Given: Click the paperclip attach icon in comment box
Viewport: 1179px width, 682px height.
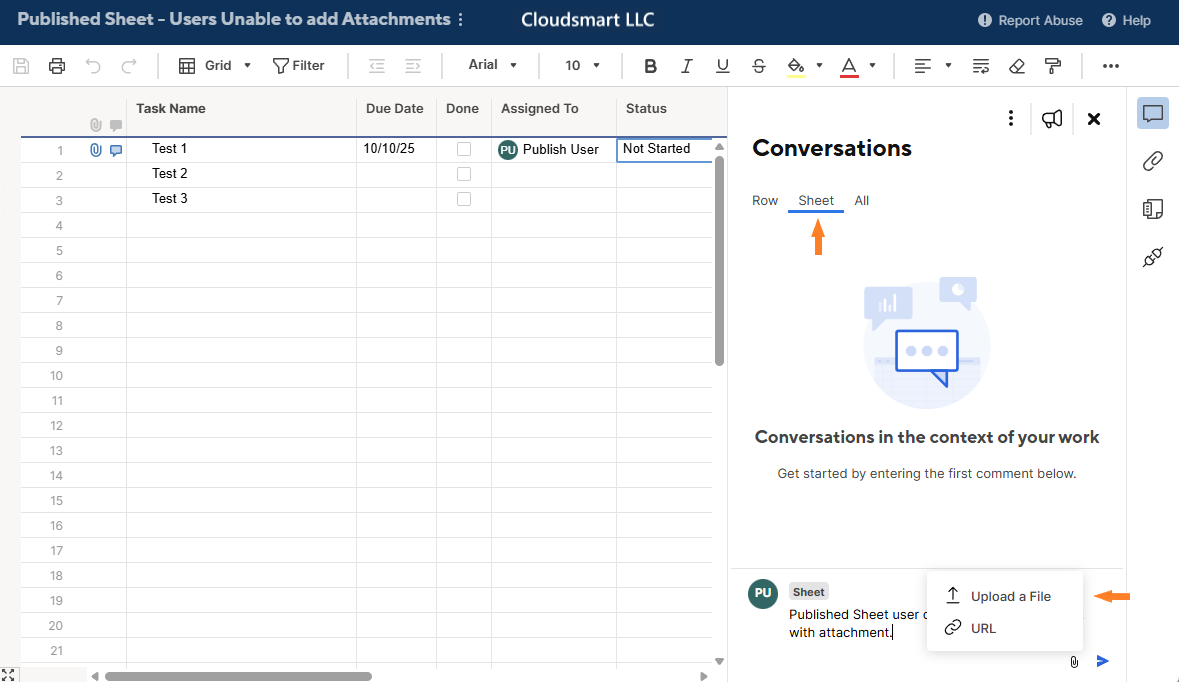Looking at the screenshot, I should tap(1073, 661).
